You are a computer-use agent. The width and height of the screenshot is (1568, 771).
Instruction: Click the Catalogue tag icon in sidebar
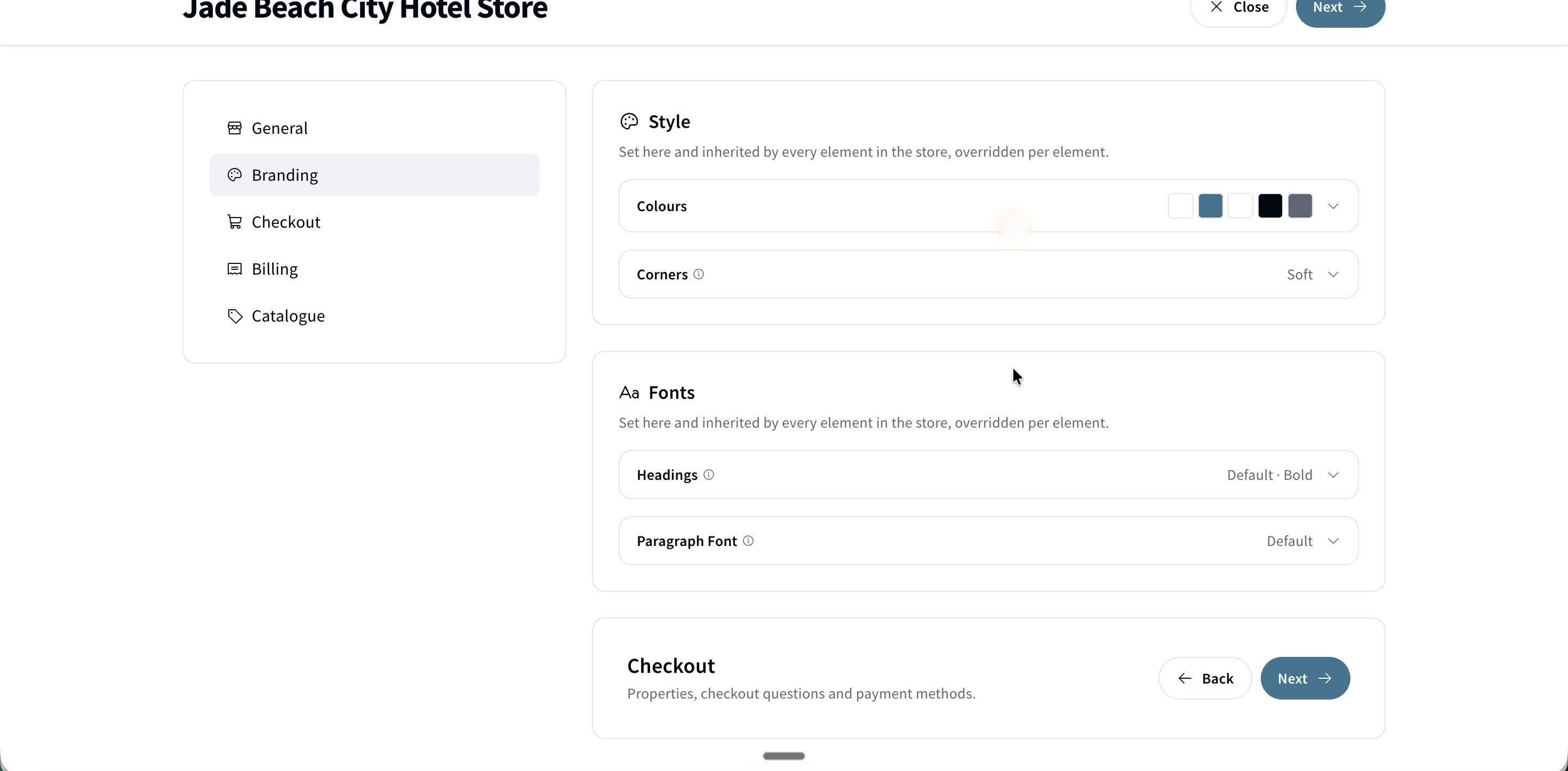pos(234,316)
